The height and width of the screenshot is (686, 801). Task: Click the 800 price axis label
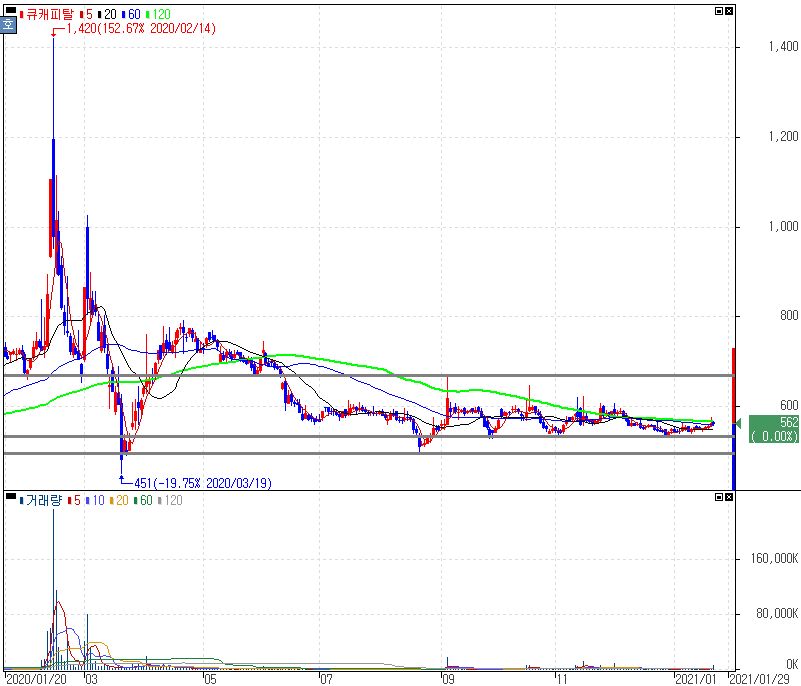pos(789,316)
